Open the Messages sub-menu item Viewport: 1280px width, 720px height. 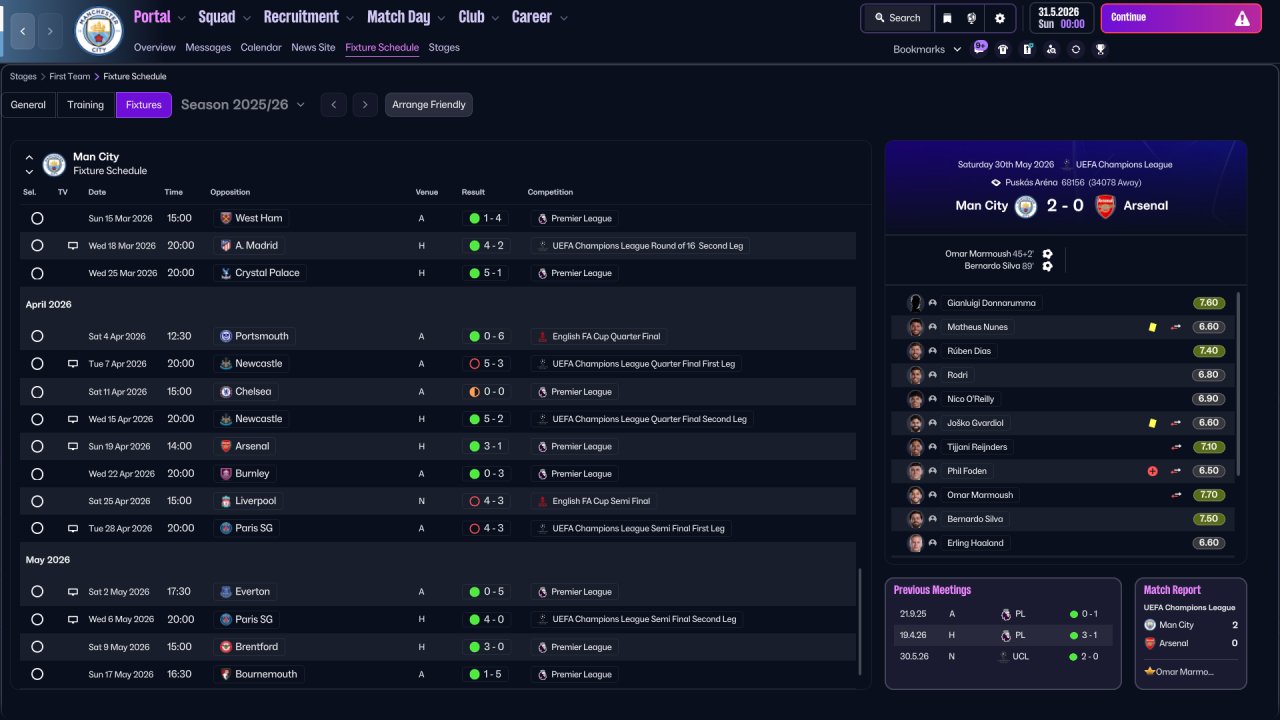click(208, 48)
